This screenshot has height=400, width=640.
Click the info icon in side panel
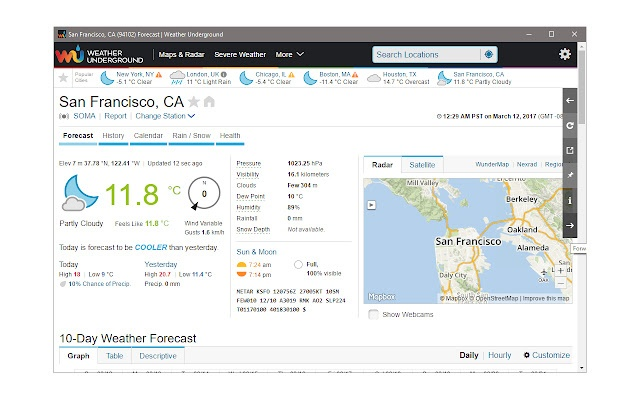tap(570, 201)
